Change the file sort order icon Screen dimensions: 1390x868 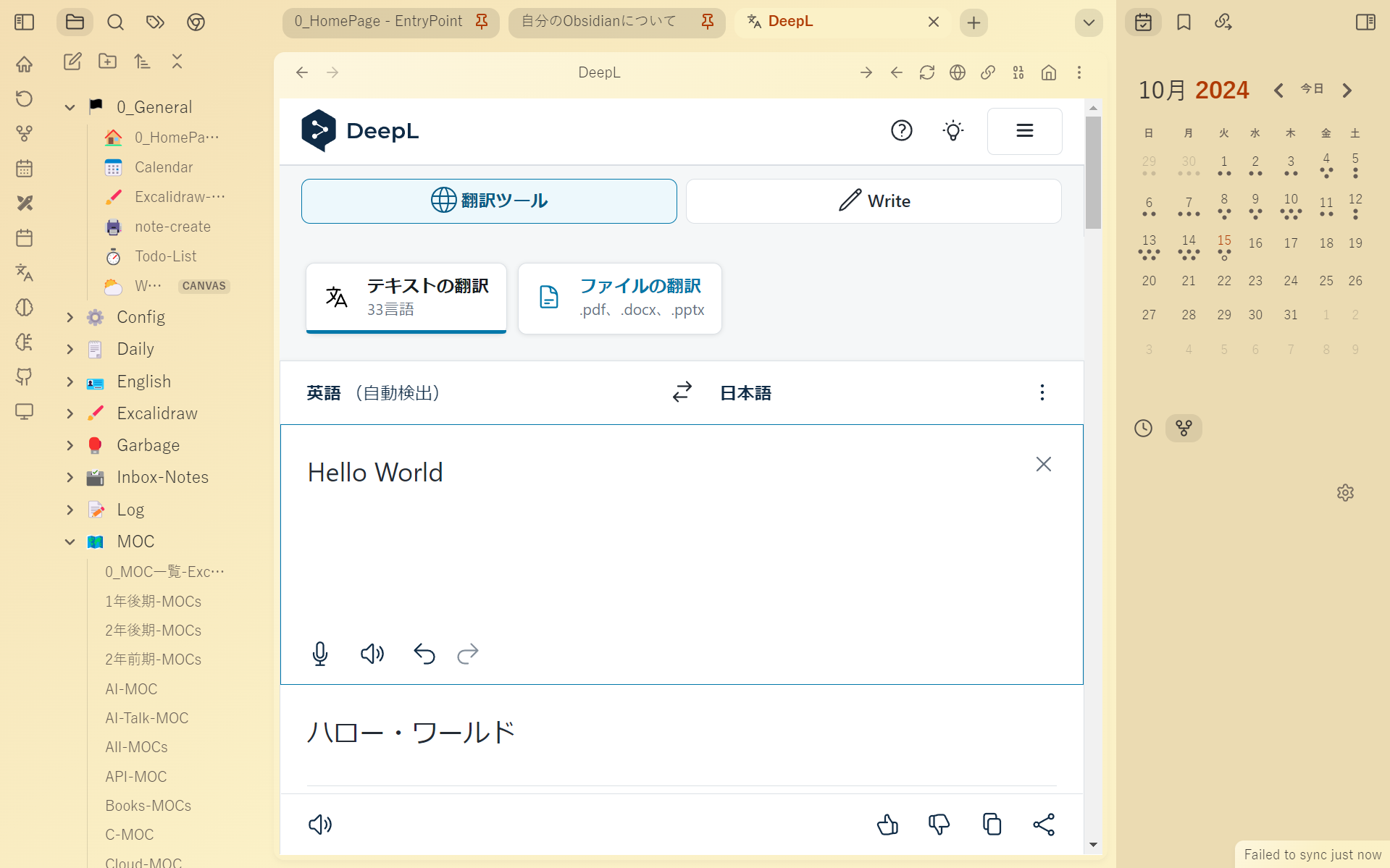point(142,62)
